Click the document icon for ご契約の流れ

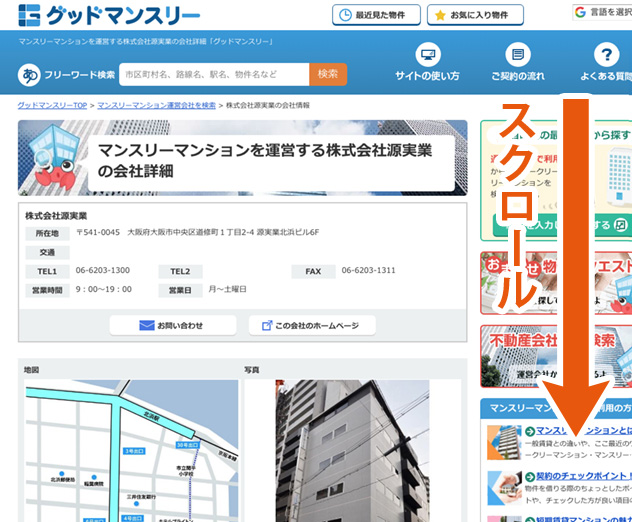(517, 55)
